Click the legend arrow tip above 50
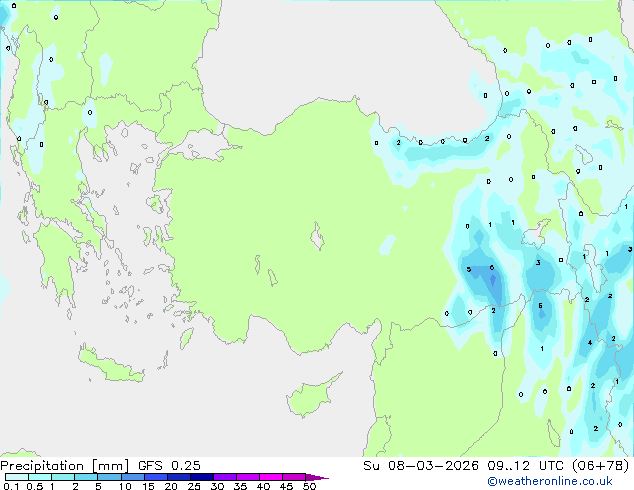The height and width of the screenshot is (490, 634). coord(318,477)
